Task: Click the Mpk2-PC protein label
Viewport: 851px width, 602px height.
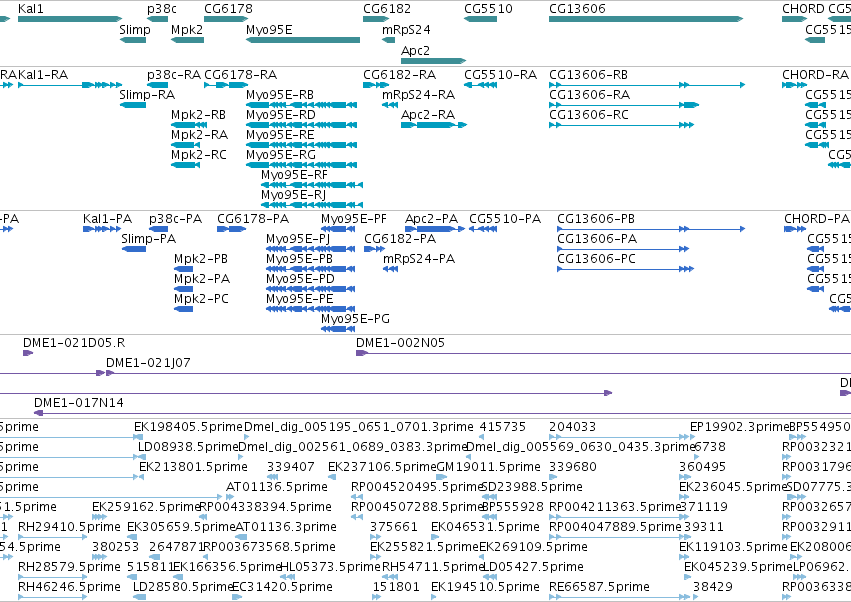Action: (x=201, y=299)
